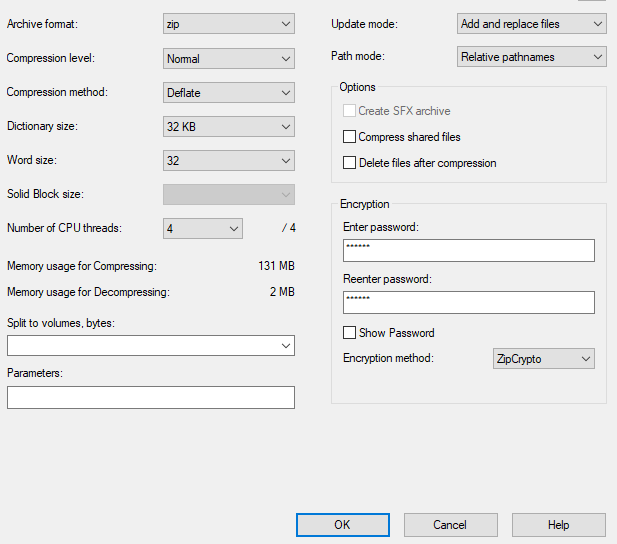Viewport: 617px width, 544px height.
Task: Click the Cancel button
Action: tap(451, 525)
